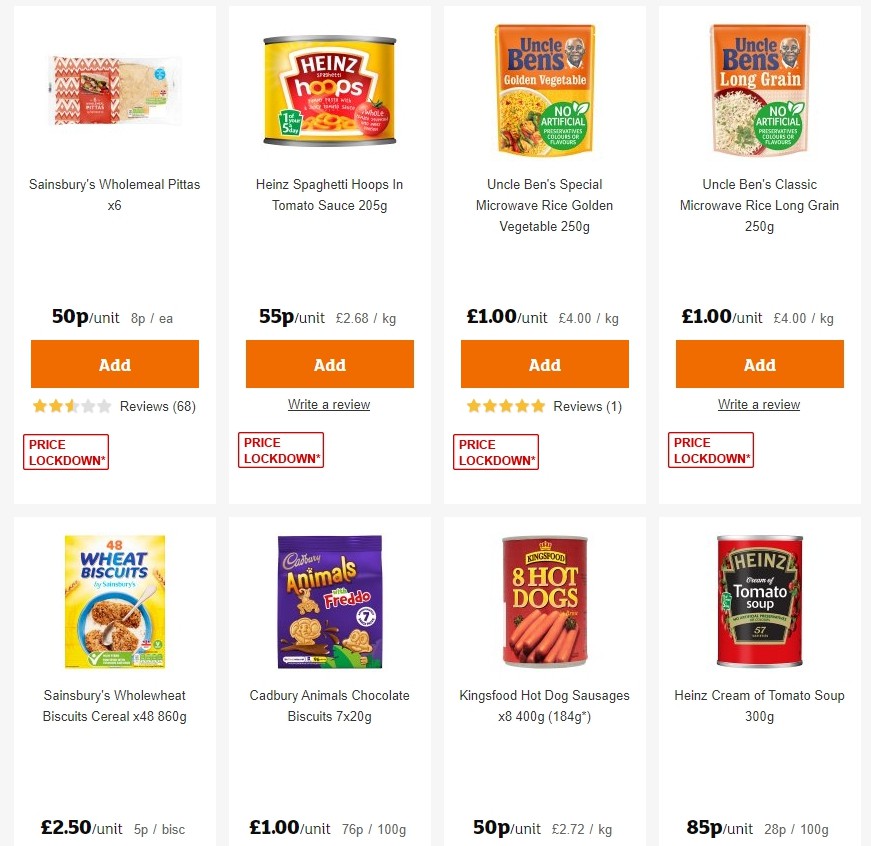Click the five-star rating on Golden Vegetable rice
This screenshot has width=871, height=846.
click(506, 406)
